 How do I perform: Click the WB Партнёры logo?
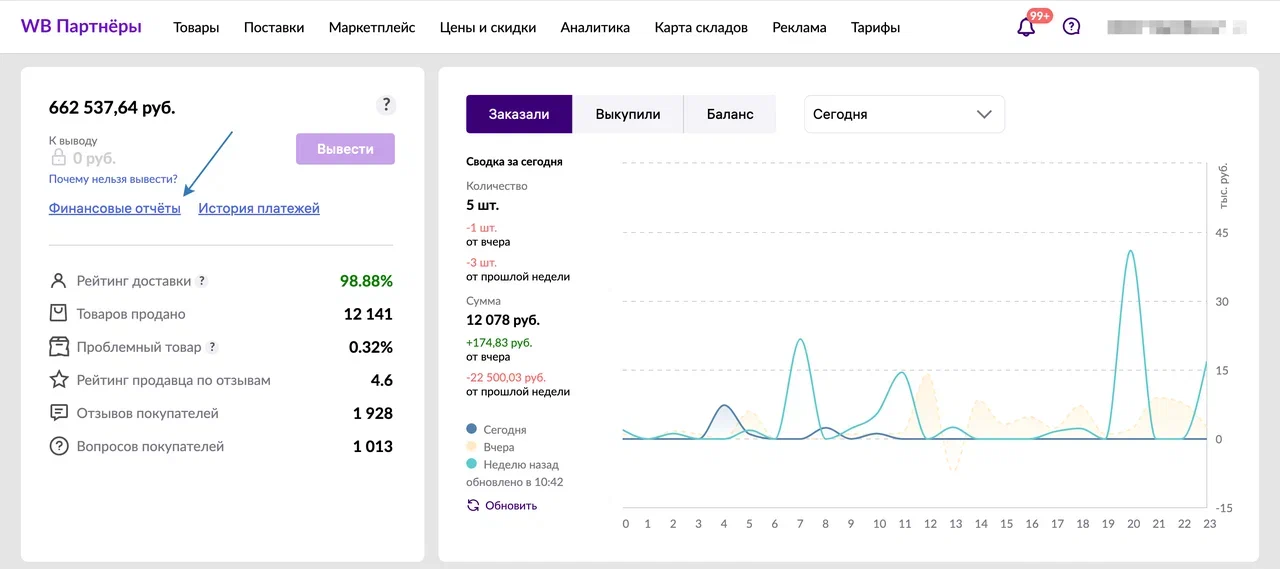click(81, 26)
